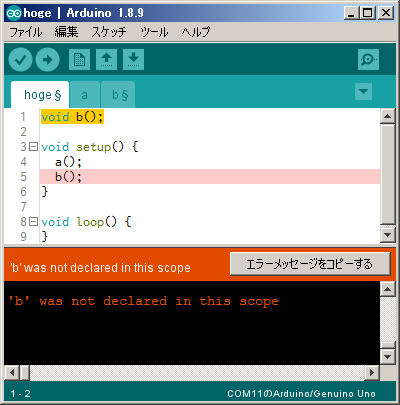The height and width of the screenshot is (405, 400).
Task: Switch to the b tab
Action: 118,95
